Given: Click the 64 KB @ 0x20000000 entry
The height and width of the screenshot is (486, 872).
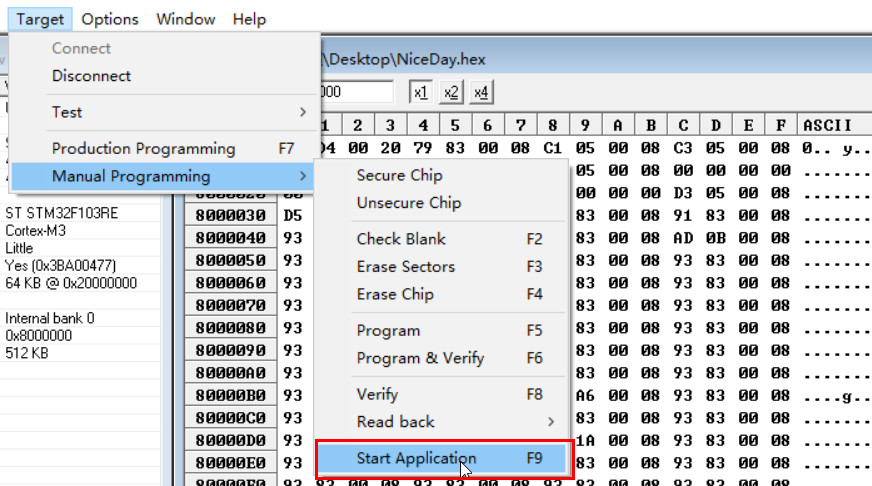Looking at the screenshot, I should click(71, 283).
